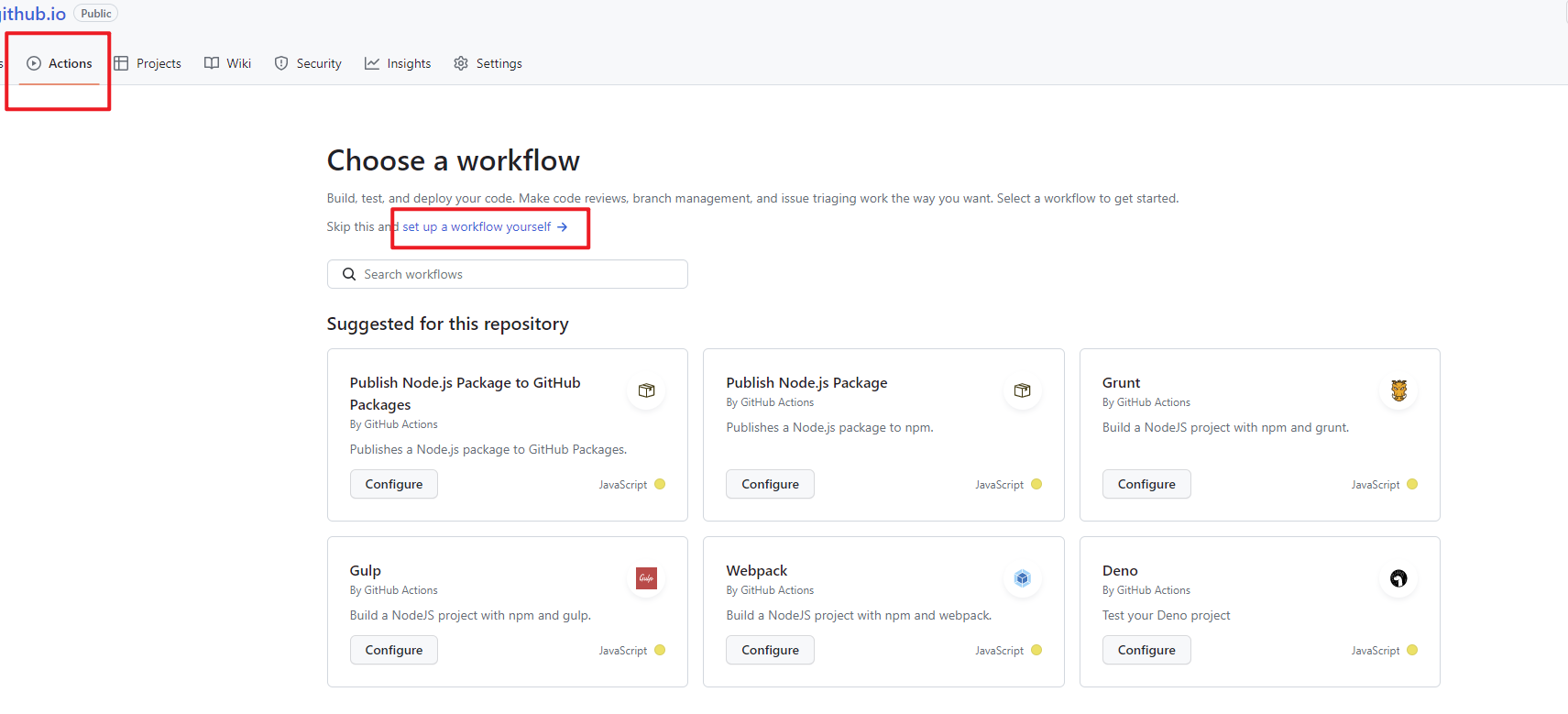
Task: Click the 'Publish Node.js Package' card title
Action: coord(806,382)
